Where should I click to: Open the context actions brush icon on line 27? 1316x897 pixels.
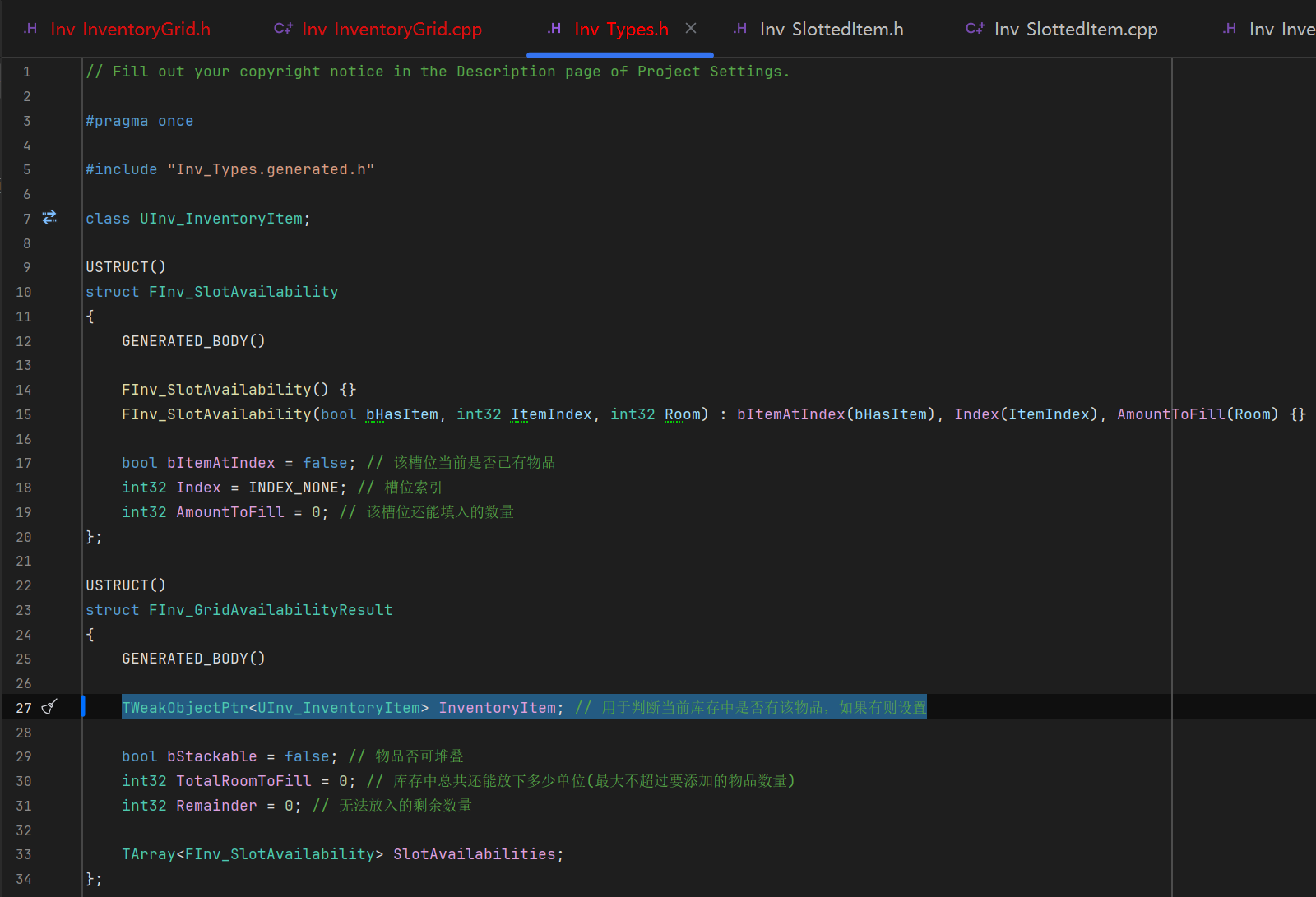coord(49,707)
